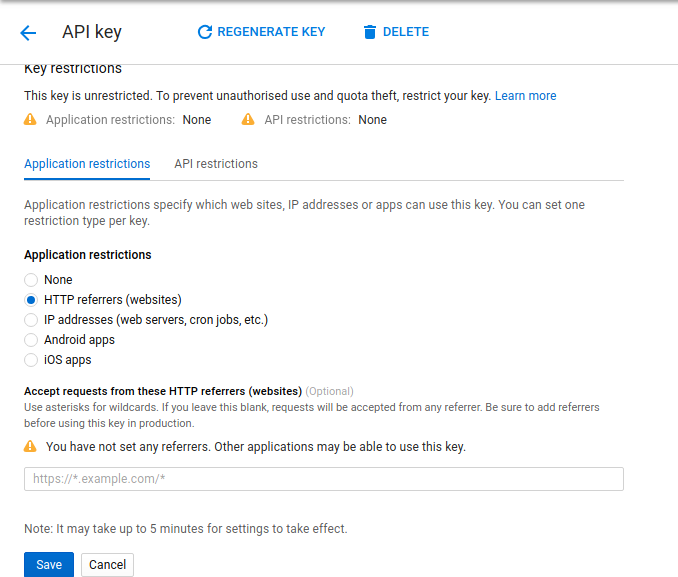The image size is (678, 577).
Task: Click the API key page title
Action: [x=92, y=32]
